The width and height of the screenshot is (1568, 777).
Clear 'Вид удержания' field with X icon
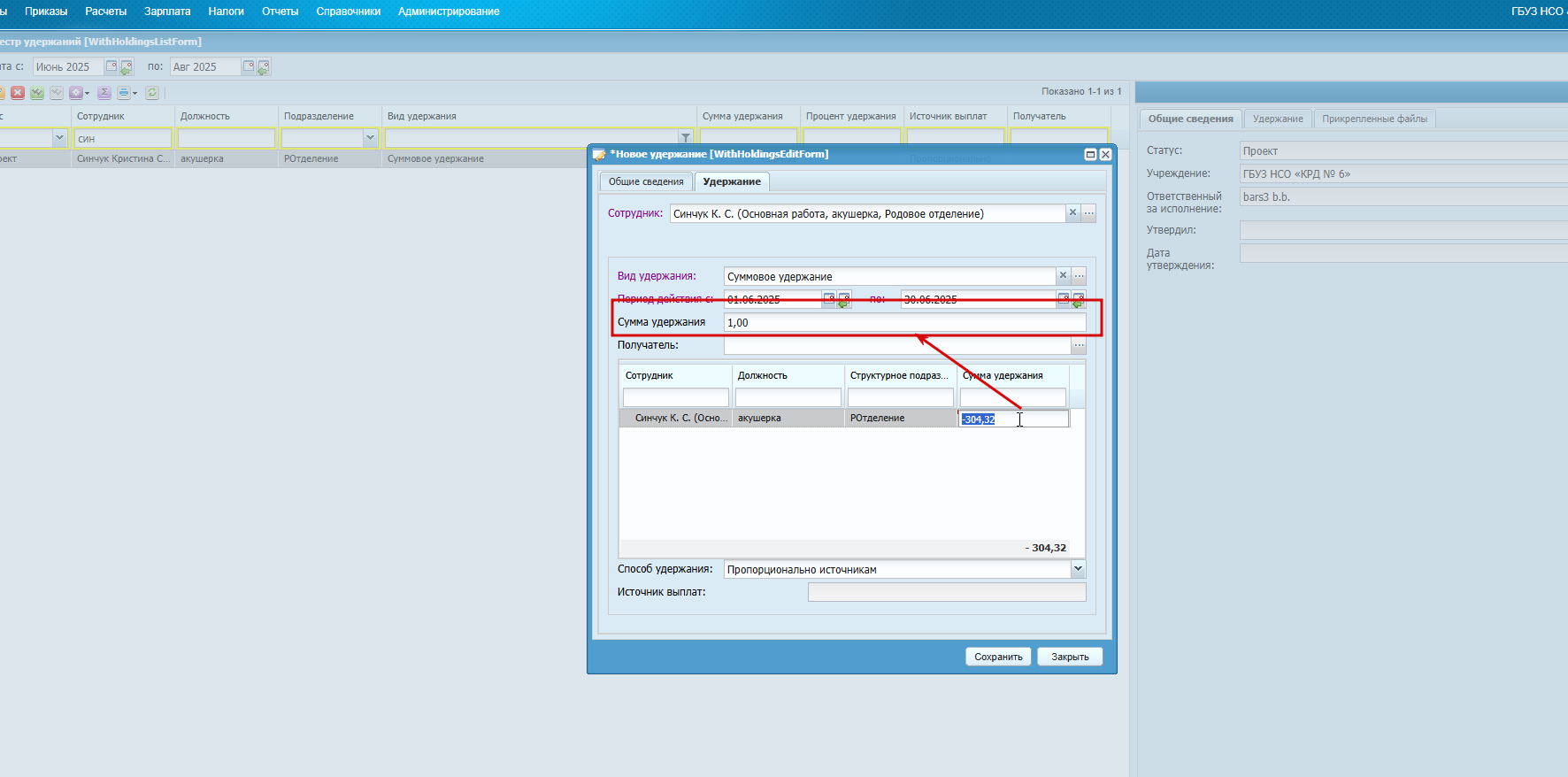(1064, 276)
